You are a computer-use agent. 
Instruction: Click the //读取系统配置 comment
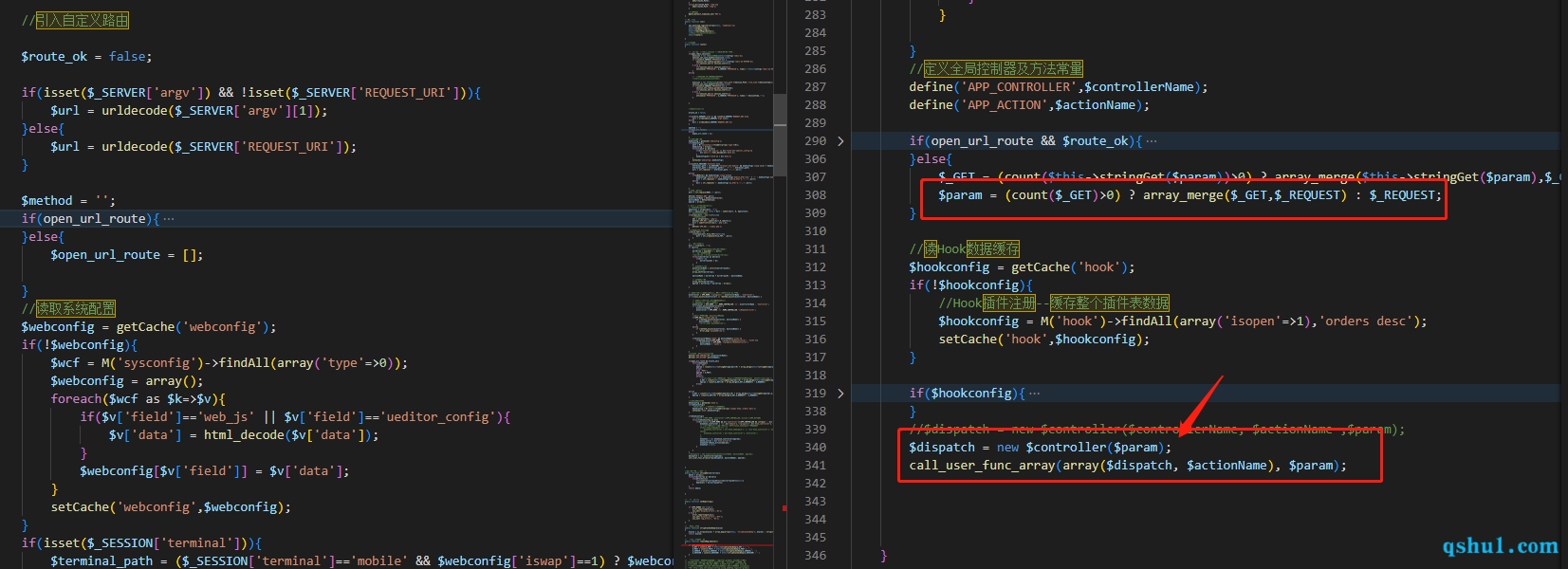pos(68,309)
